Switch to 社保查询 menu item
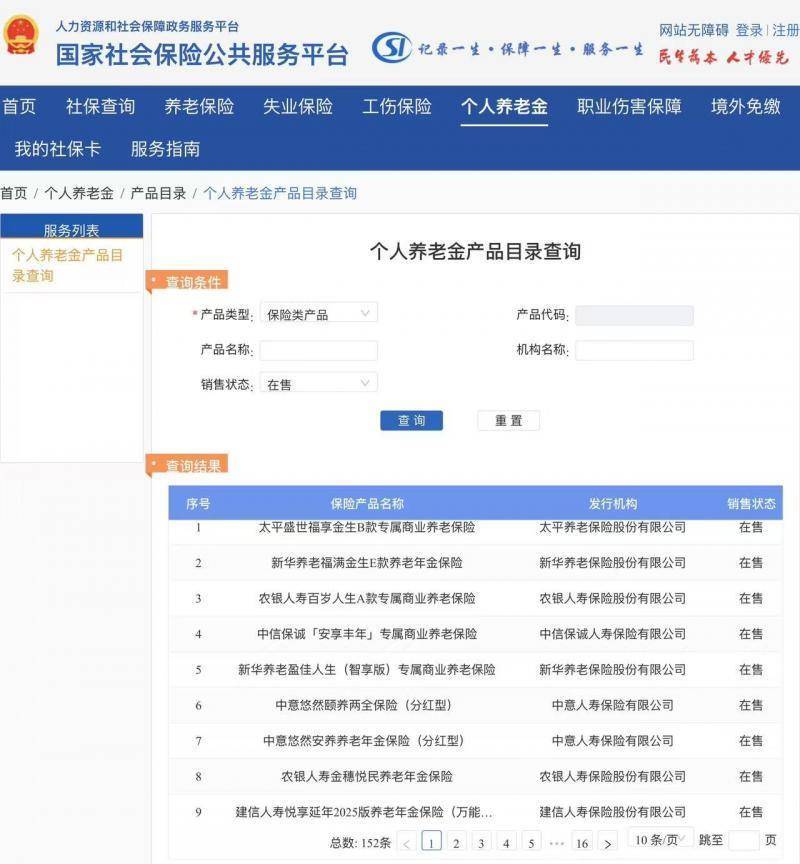The width and height of the screenshot is (800, 864). [100, 106]
